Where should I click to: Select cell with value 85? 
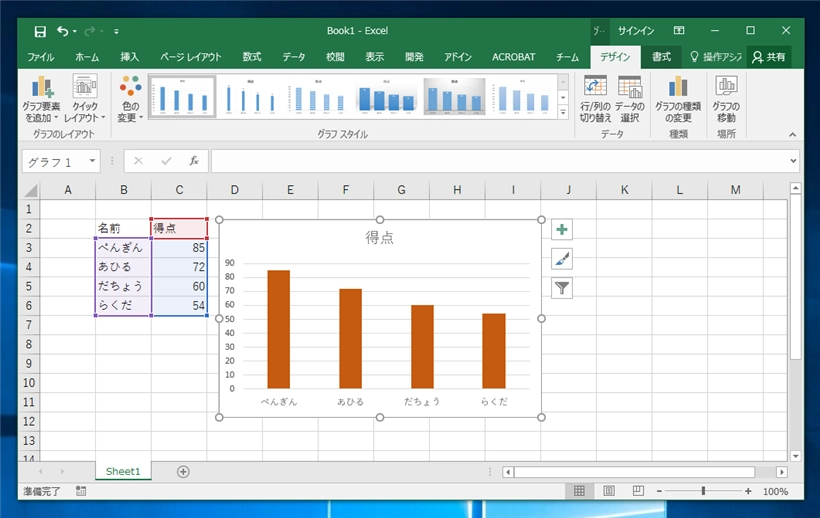coord(179,247)
